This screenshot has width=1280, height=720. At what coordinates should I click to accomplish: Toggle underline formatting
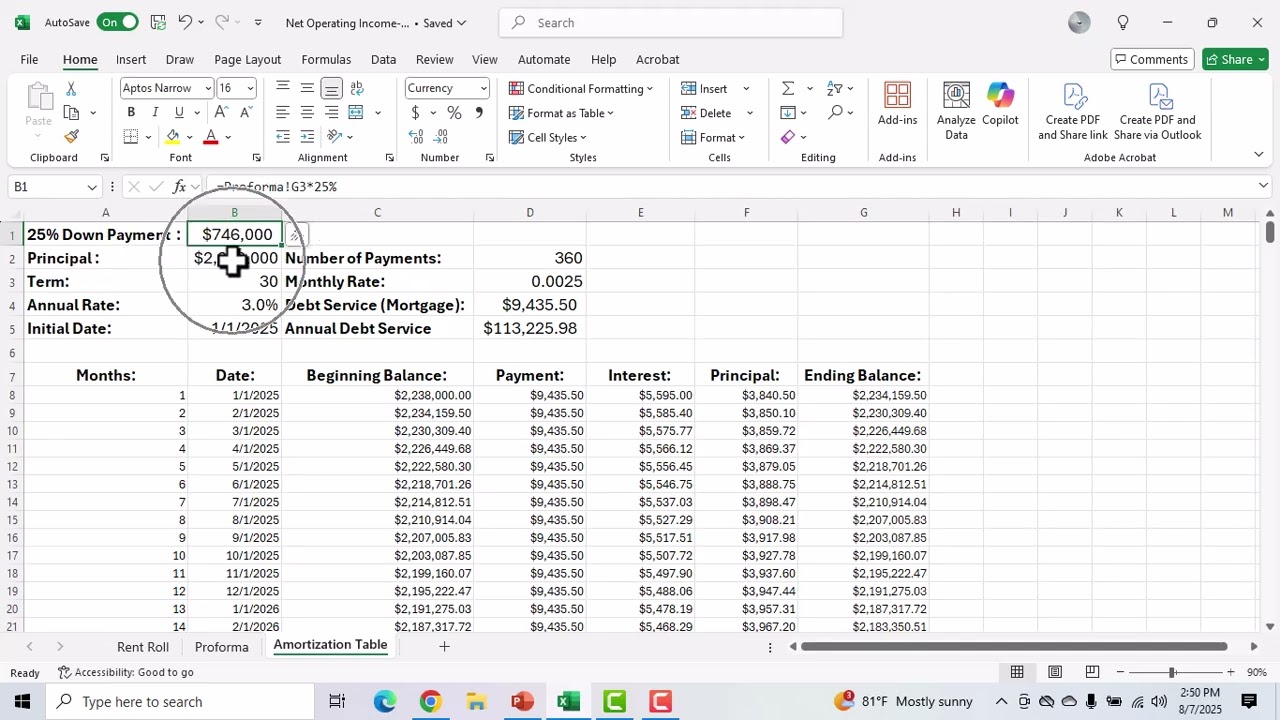pos(179,112)
